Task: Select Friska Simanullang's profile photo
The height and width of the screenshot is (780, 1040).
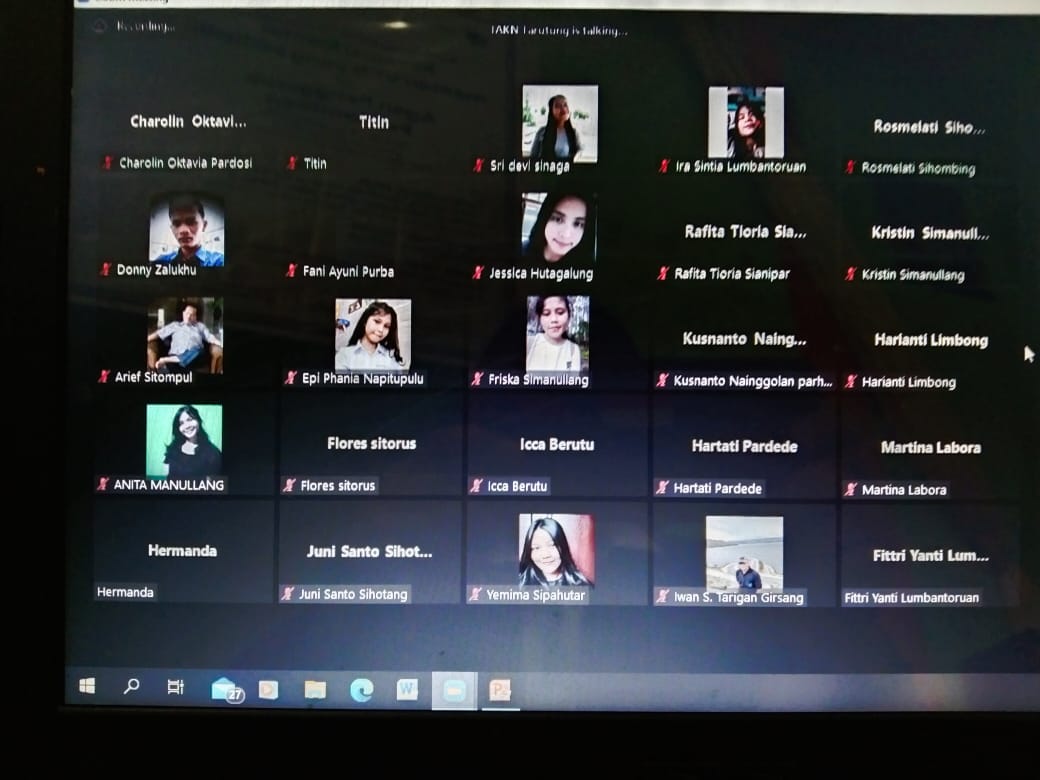Action: tap(558, 334)
